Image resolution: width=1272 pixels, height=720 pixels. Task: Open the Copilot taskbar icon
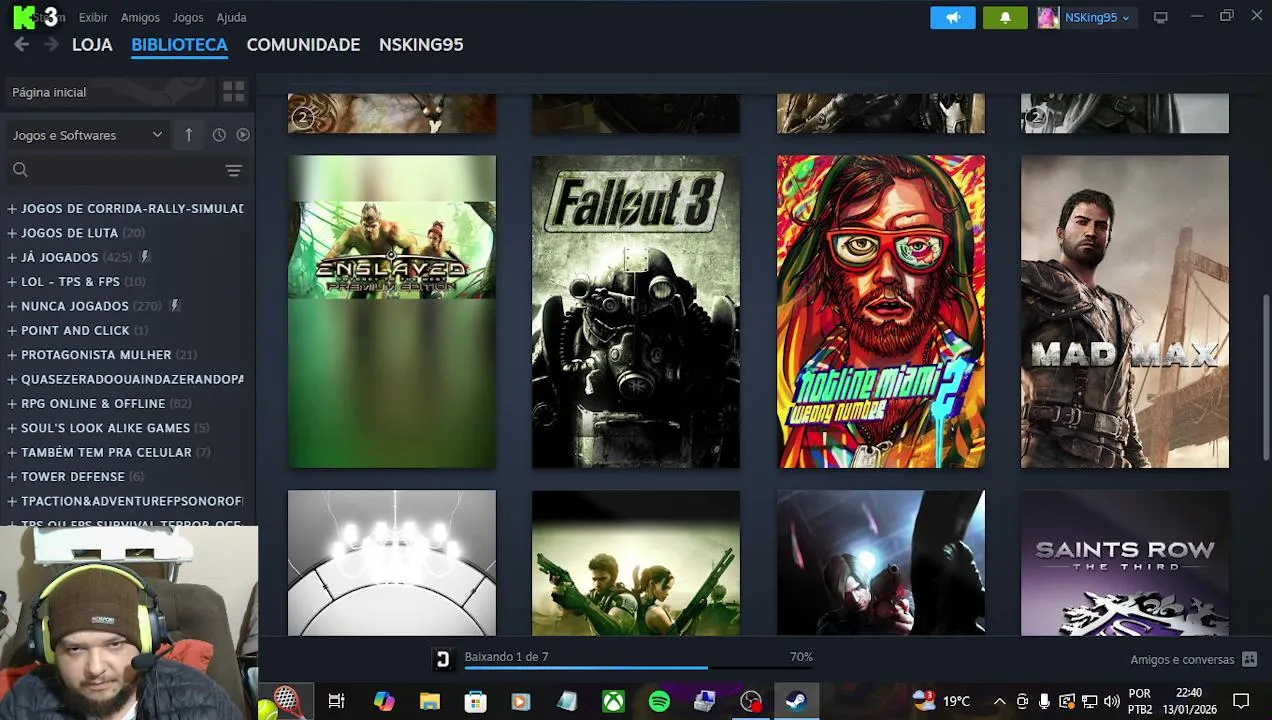[x=384, y=701]
